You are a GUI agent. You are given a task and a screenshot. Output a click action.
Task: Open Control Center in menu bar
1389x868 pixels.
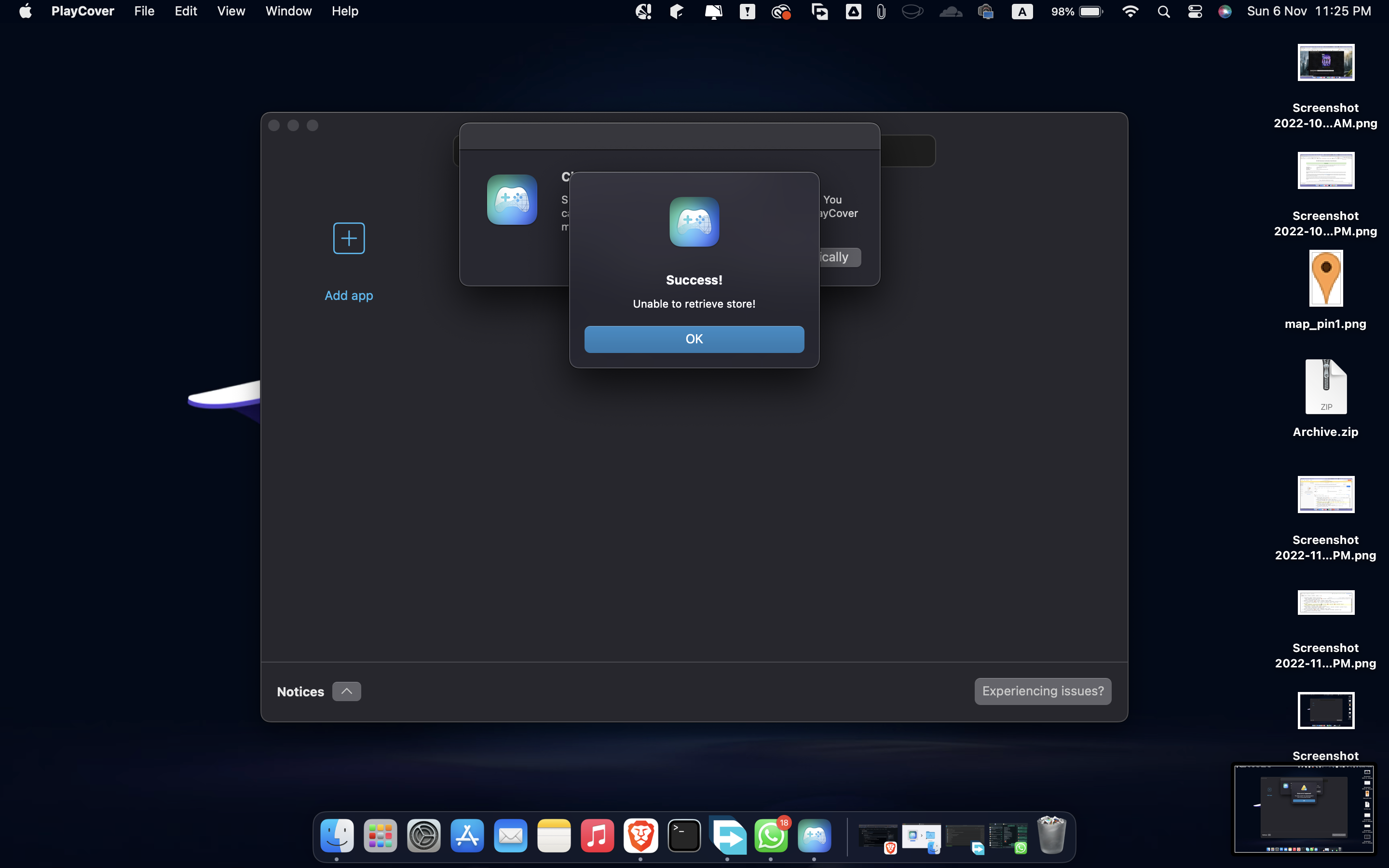coord(1195,12)
